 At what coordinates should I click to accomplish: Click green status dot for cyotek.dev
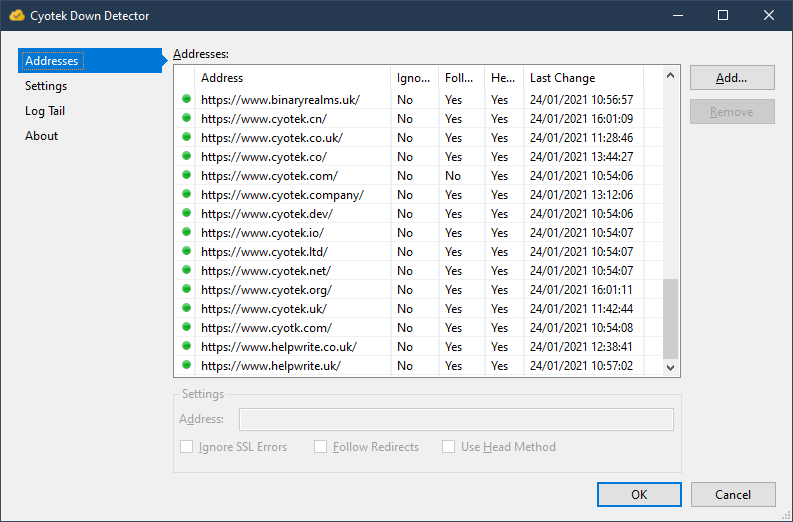point(186,213)
